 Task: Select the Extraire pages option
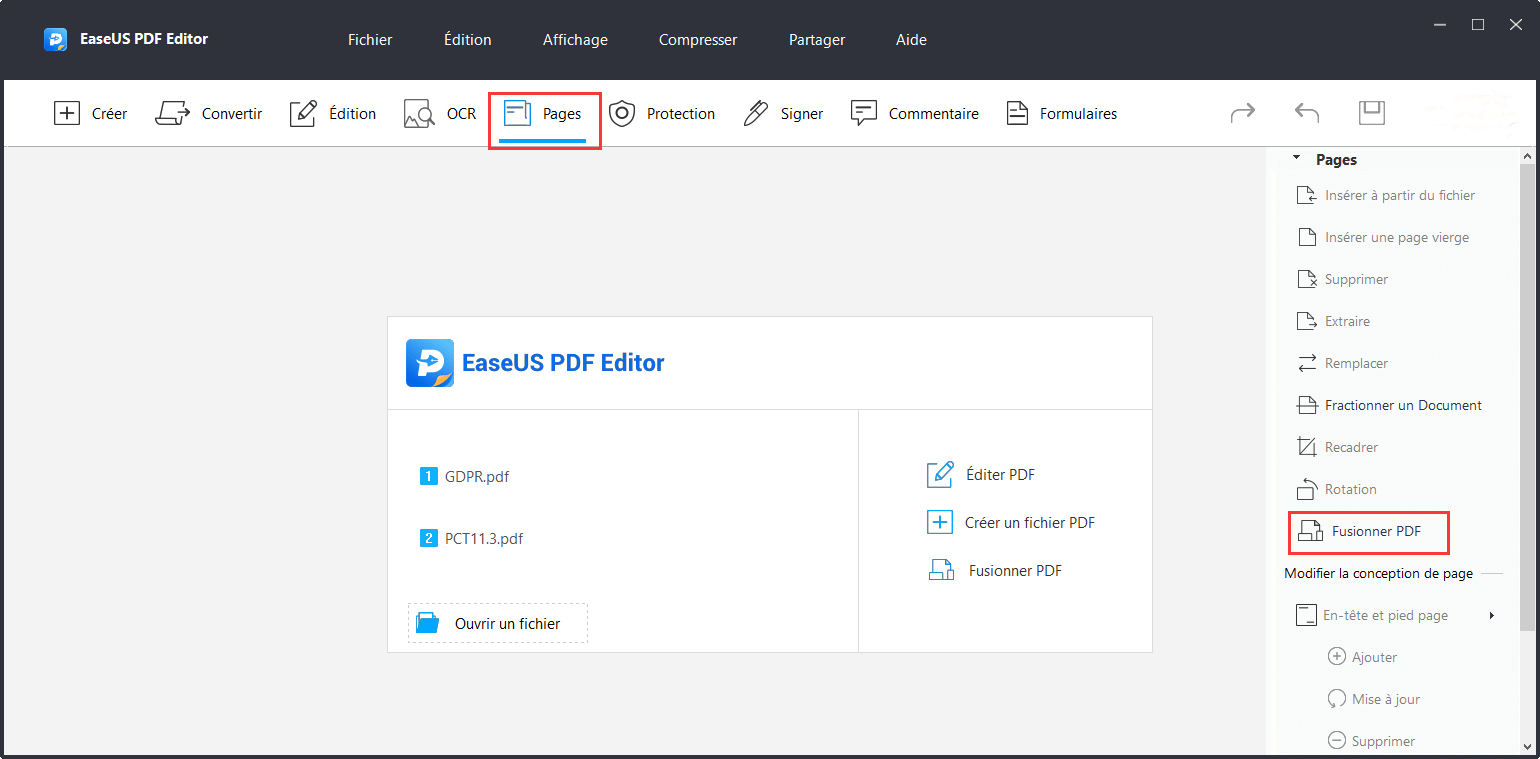tap(1333, 321)
